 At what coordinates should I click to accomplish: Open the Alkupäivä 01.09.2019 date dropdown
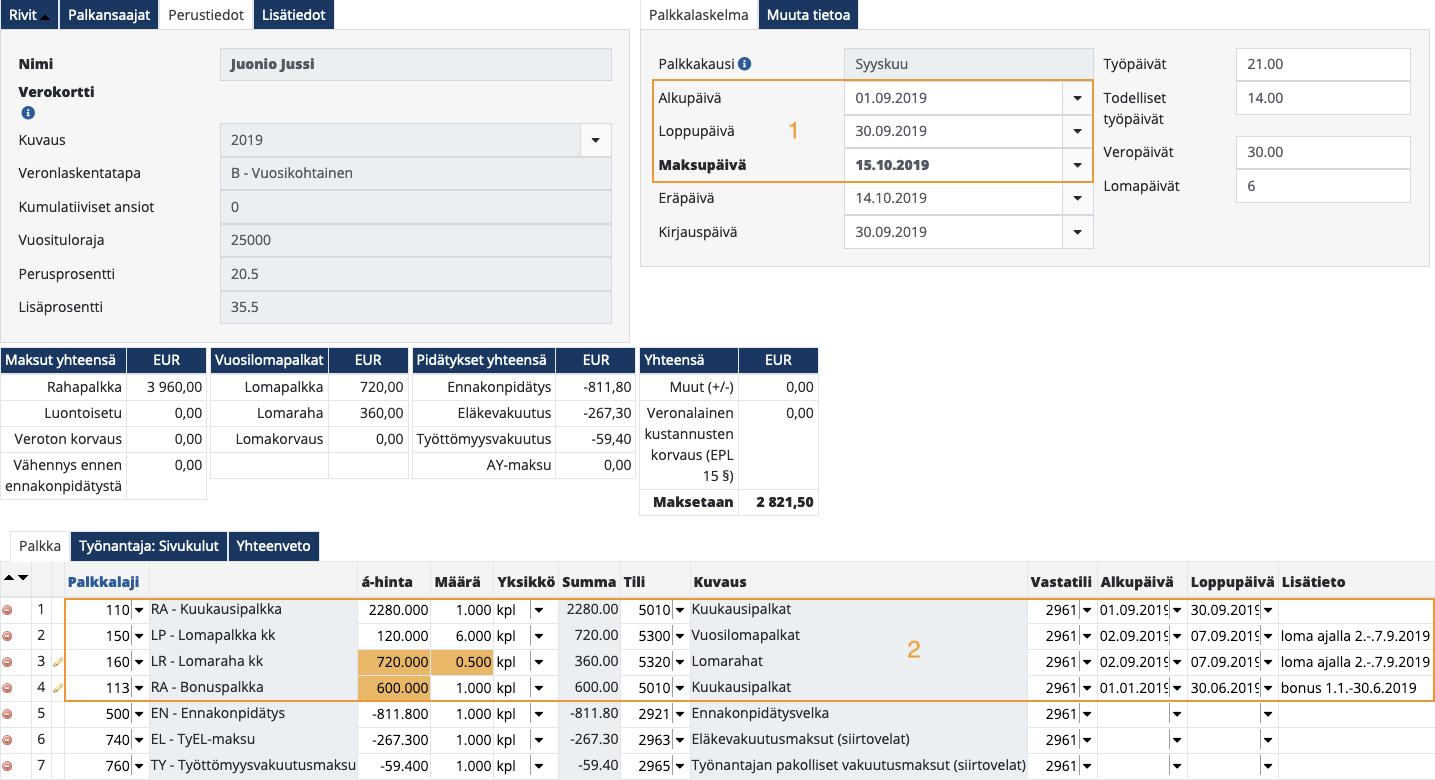1077,98
